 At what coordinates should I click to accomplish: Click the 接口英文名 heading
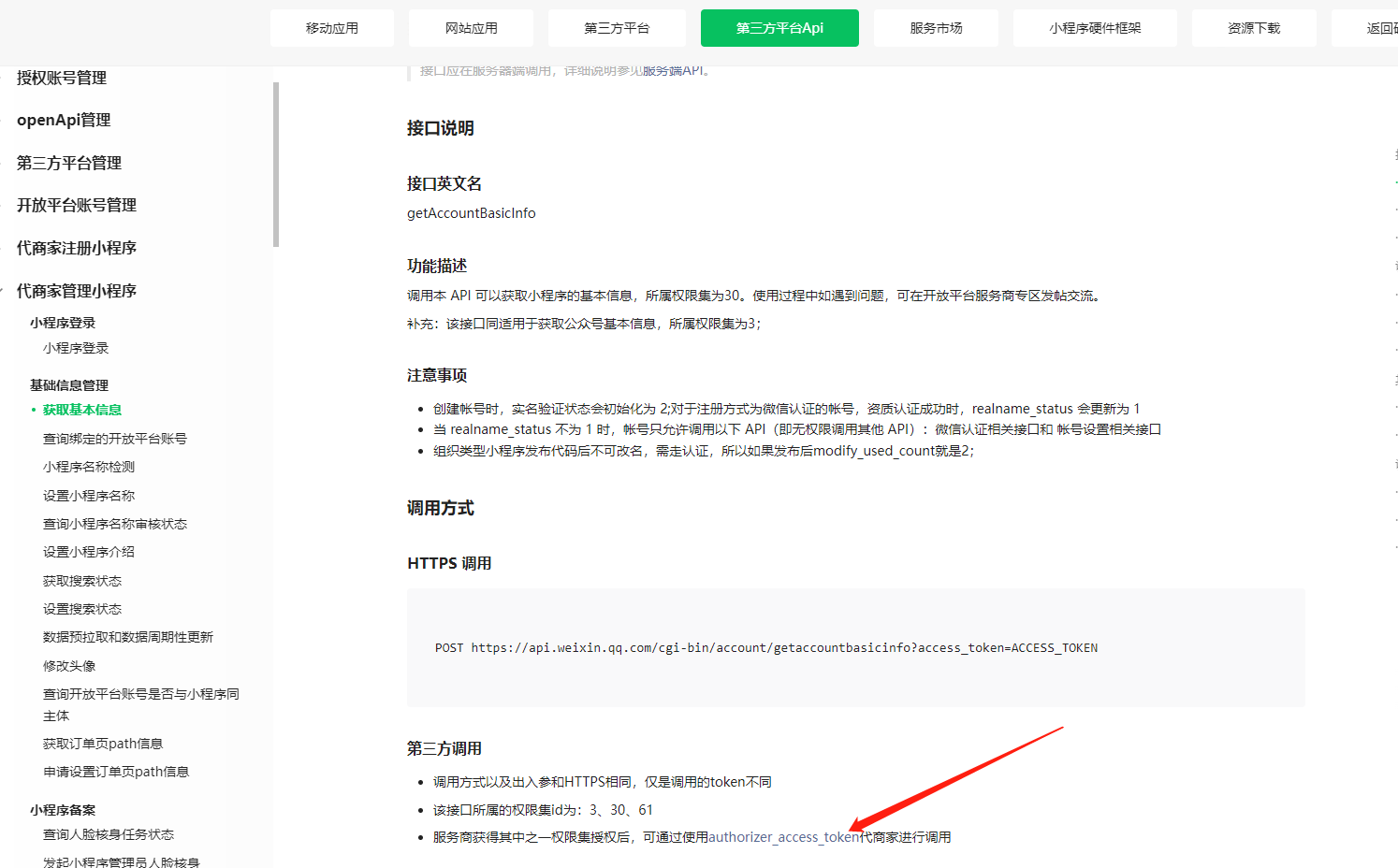[444, 184]
